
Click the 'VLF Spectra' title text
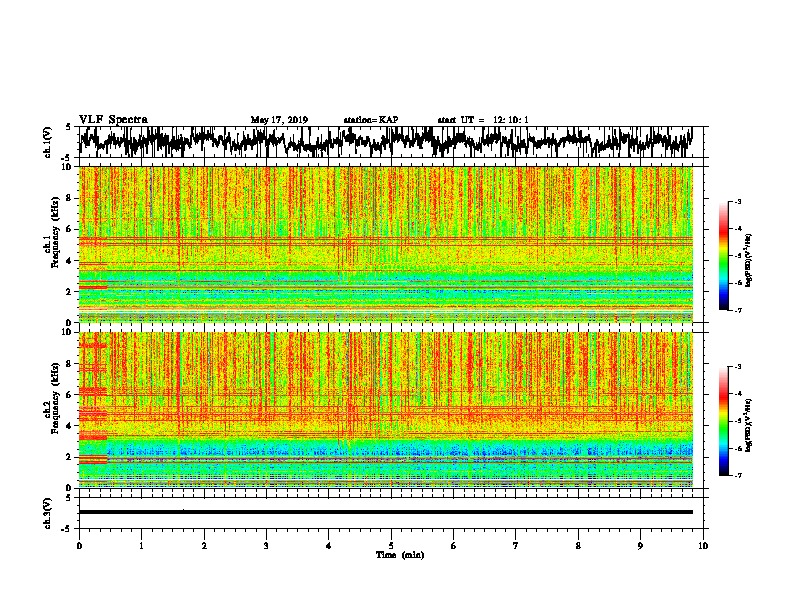click(113, 119)
